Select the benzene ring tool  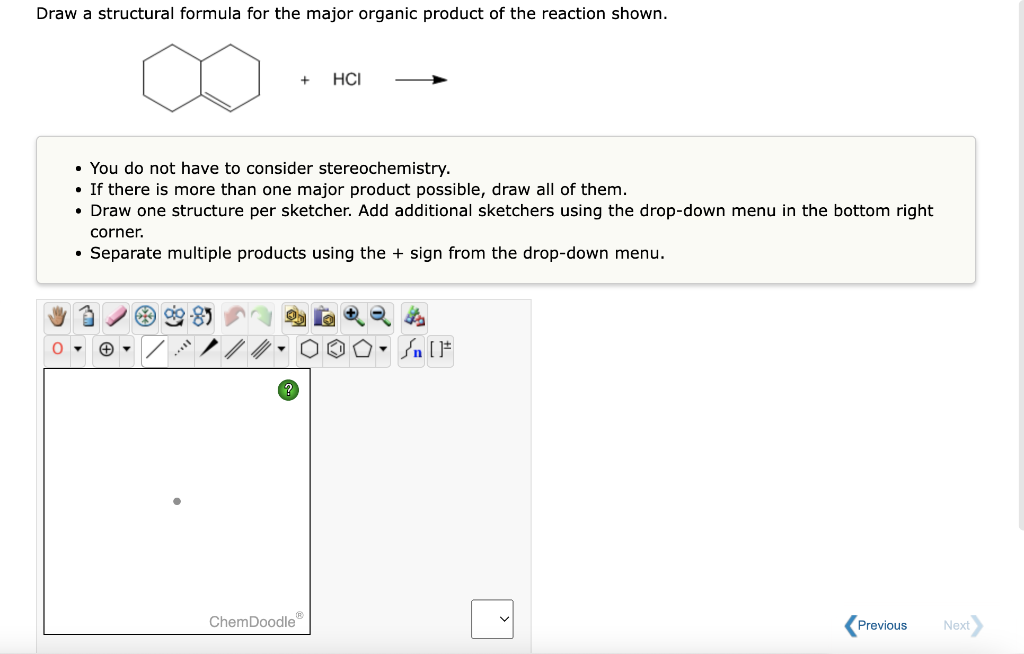point(336,350)
